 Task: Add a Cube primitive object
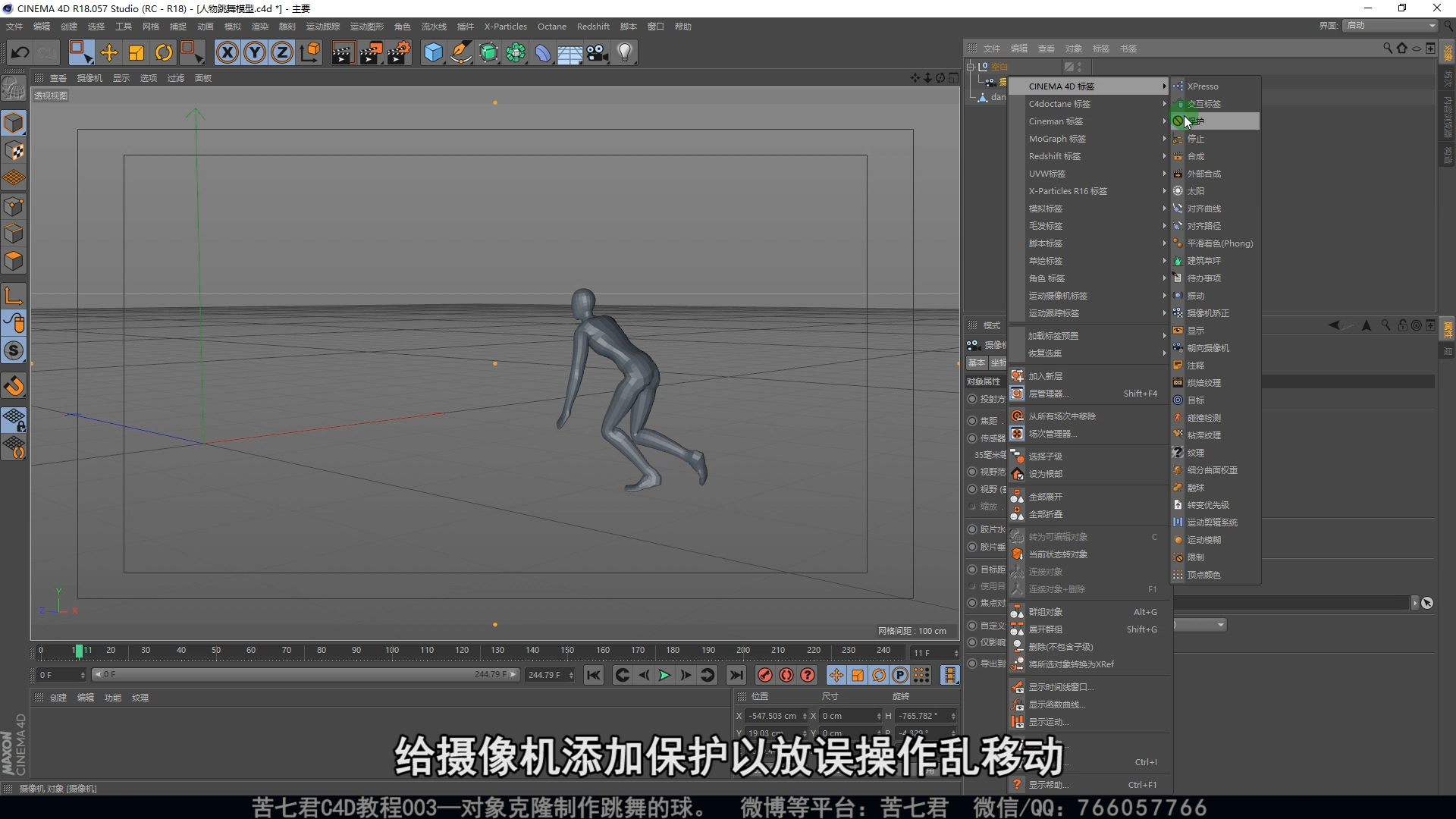(x=433, y=53)
